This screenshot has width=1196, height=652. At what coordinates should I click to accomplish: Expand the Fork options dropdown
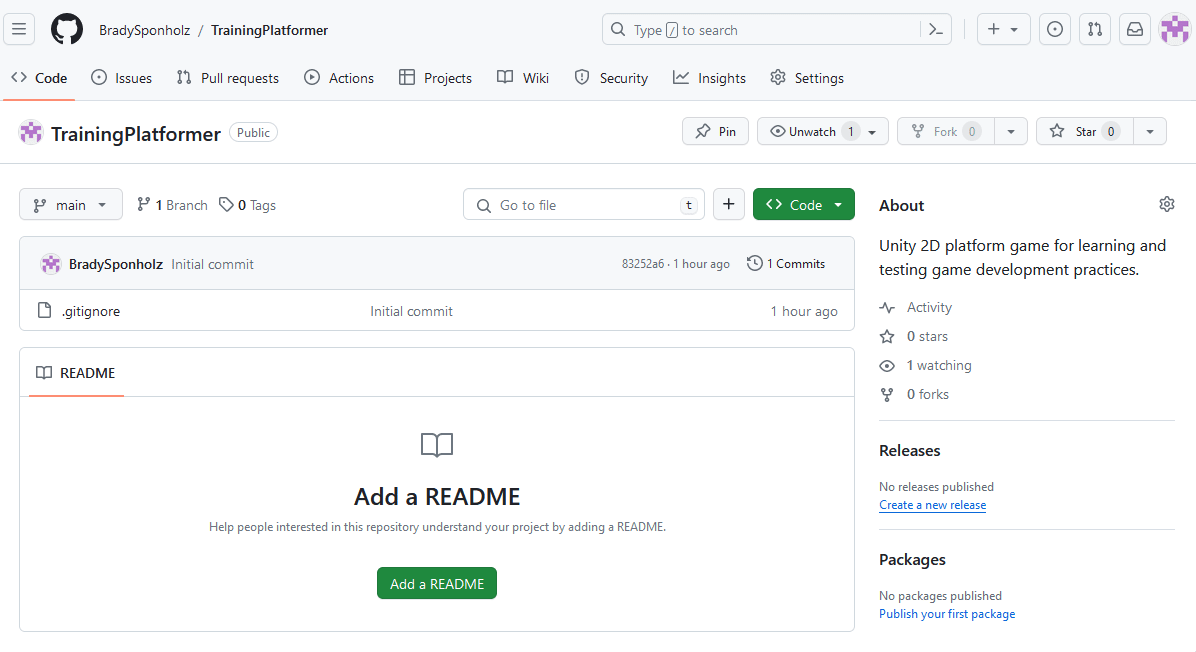tap(1011, 131)
